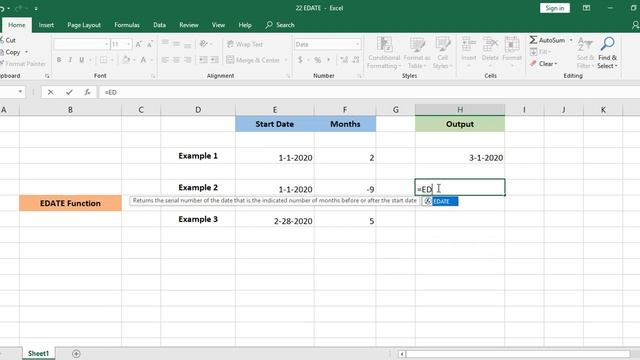
Task: Open the Format cells menu
Action: [512, 53]
